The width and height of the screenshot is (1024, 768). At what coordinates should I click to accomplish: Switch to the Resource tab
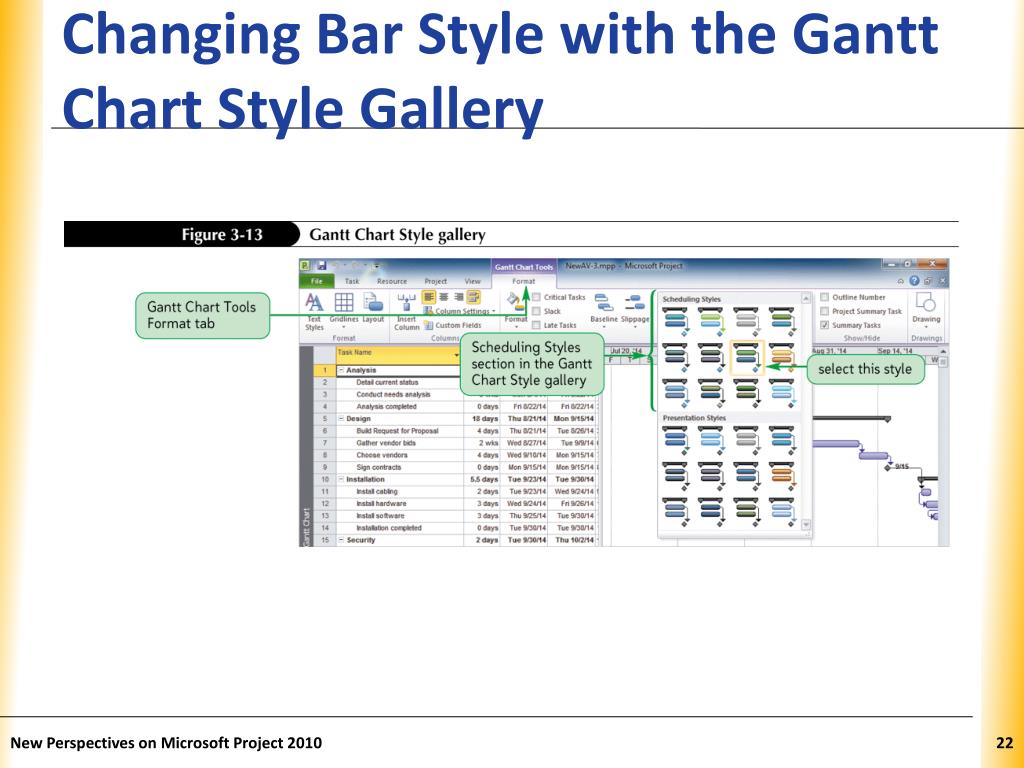point(392,281)
